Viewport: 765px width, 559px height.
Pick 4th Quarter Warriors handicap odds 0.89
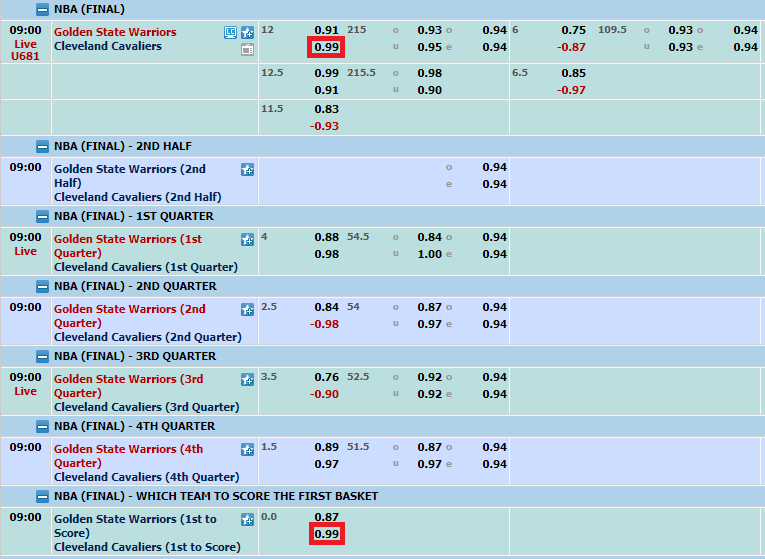point(326,447)
